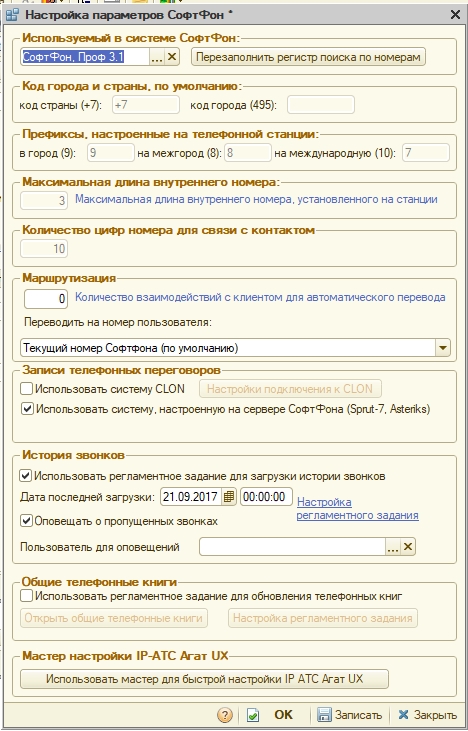Click the Переводить на номер пользователя label
468x731 pixels.
click(118, 322)
